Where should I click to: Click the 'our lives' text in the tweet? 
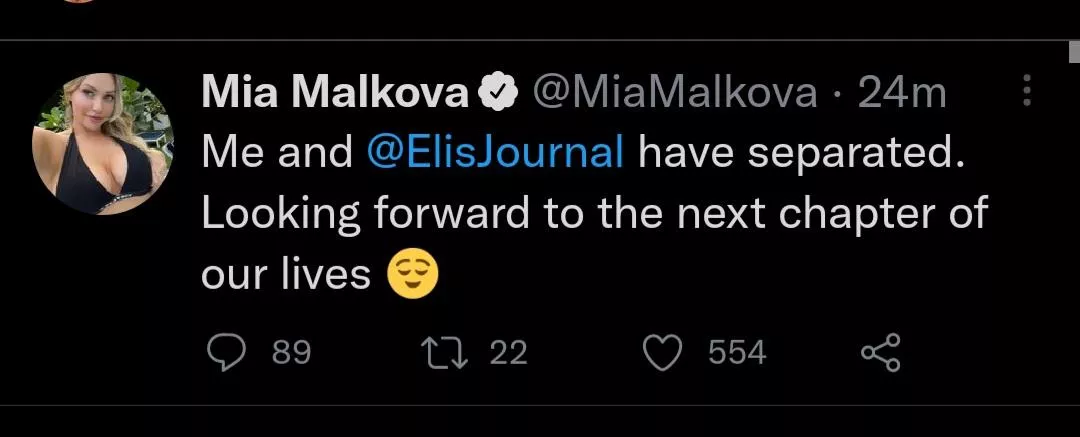286,273
